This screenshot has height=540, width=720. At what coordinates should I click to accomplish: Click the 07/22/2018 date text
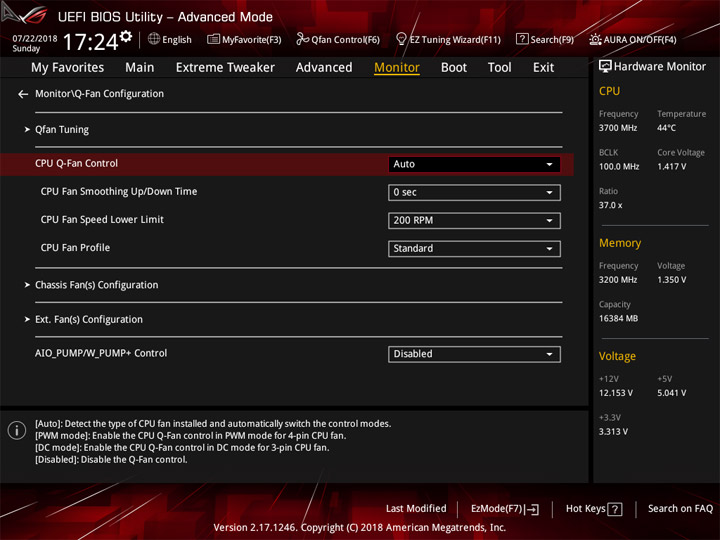35,39
